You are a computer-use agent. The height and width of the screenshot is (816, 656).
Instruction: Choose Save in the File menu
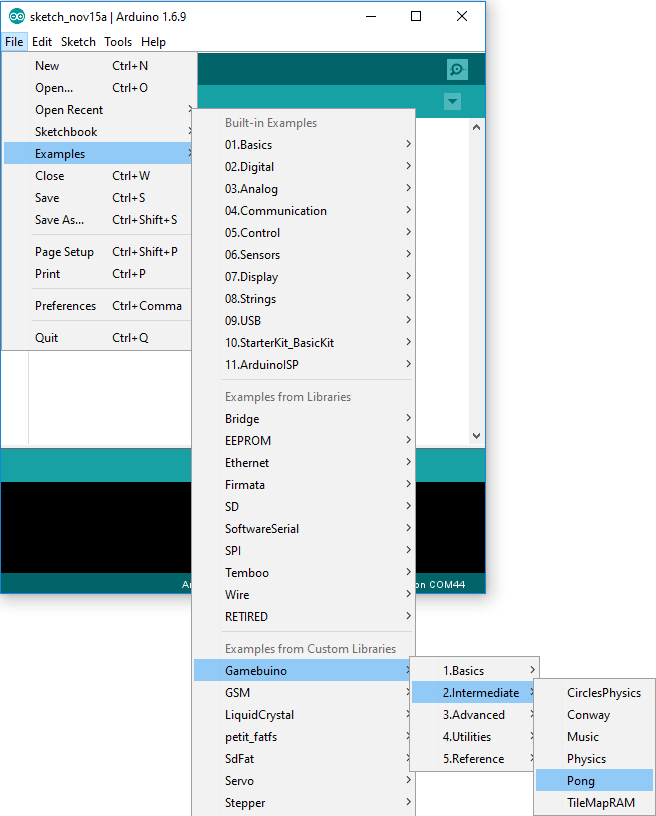pos(98,198)
